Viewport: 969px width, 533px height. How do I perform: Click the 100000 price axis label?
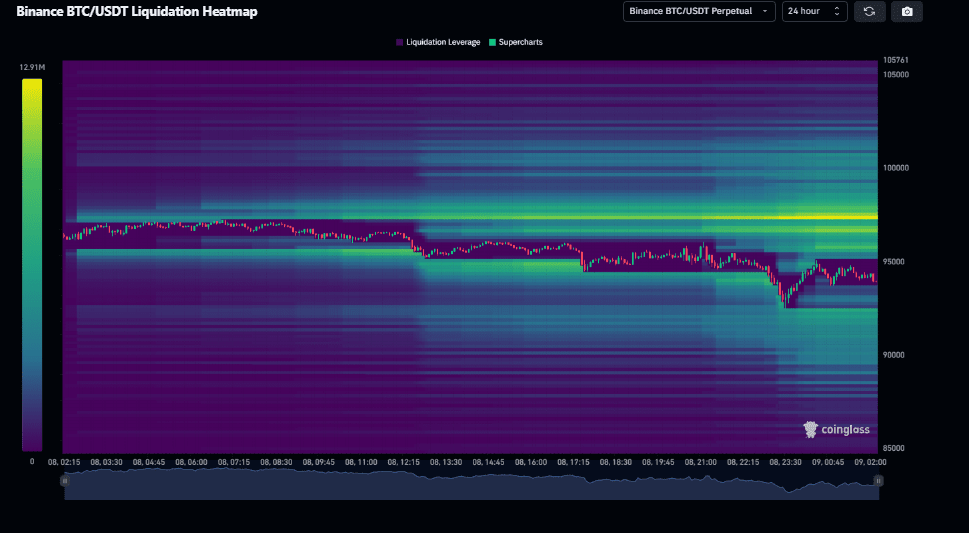[896, 168]
